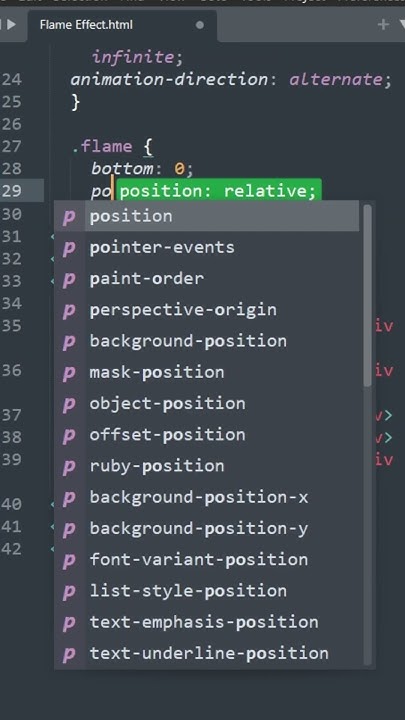Click the green position: relative snippet hint
The image size is (405, 720).
click(218, 191)
